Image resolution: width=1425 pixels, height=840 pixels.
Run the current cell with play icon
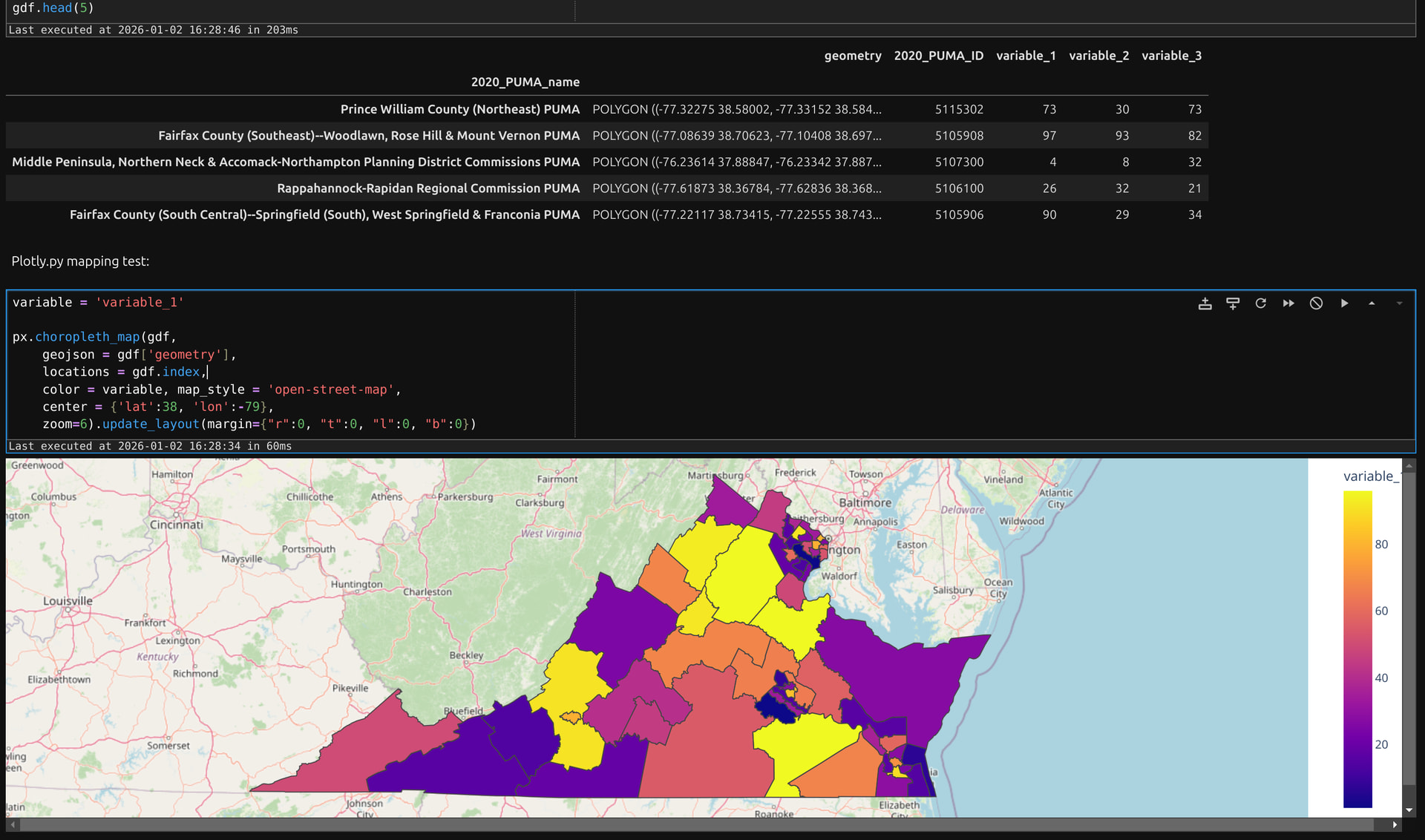pyautogui.click(x=1344, y=303)
